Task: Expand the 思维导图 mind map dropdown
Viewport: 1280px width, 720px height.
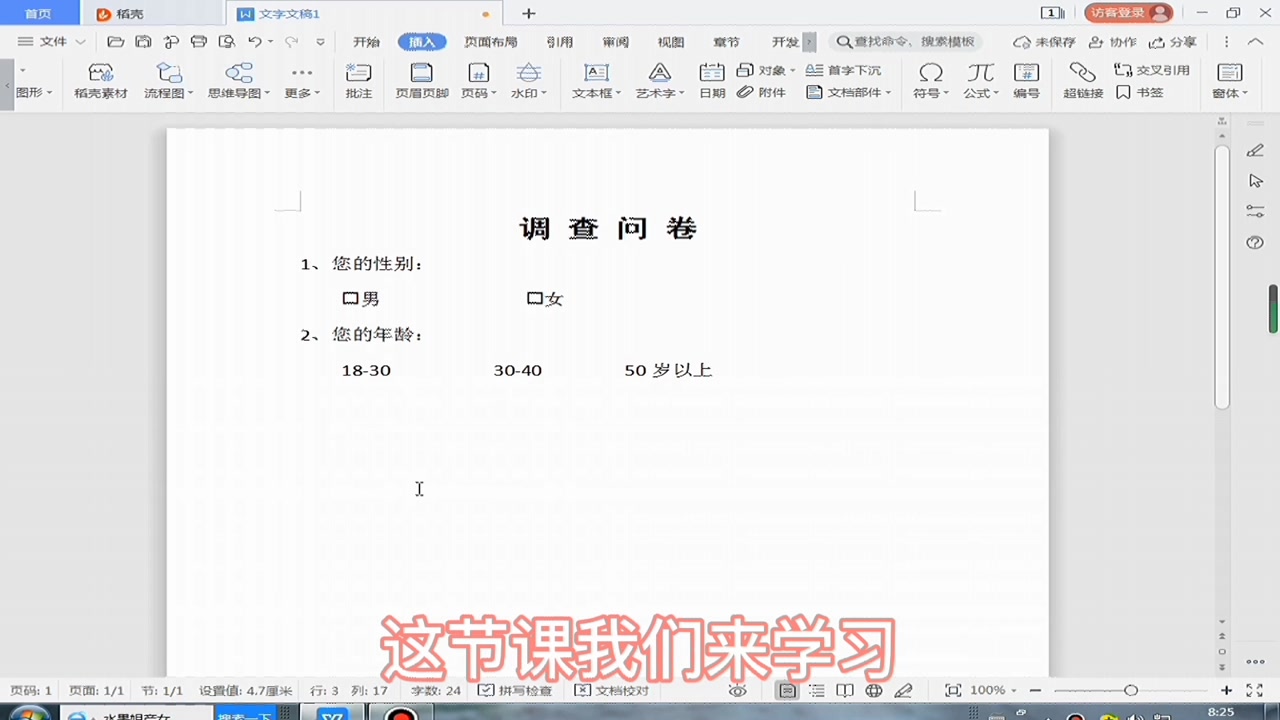Action: coord(266,93)
